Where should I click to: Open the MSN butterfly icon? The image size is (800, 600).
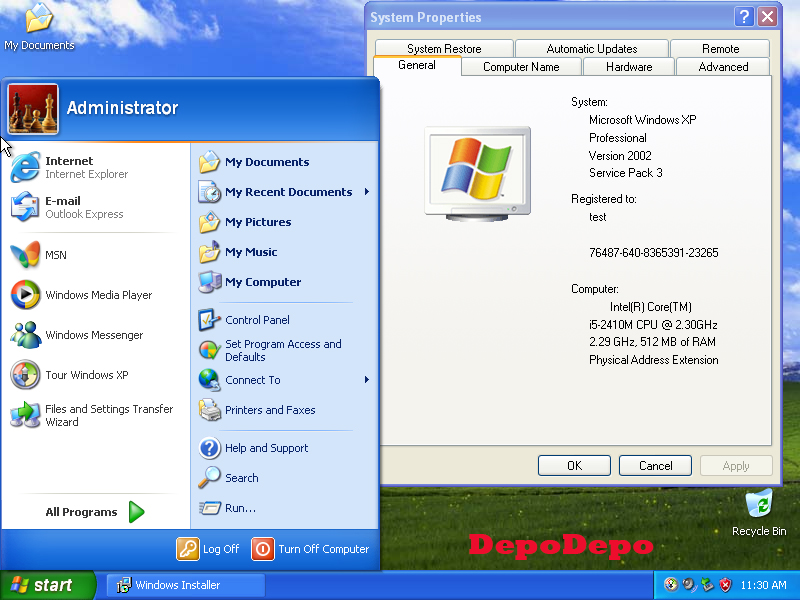point(25,255)
